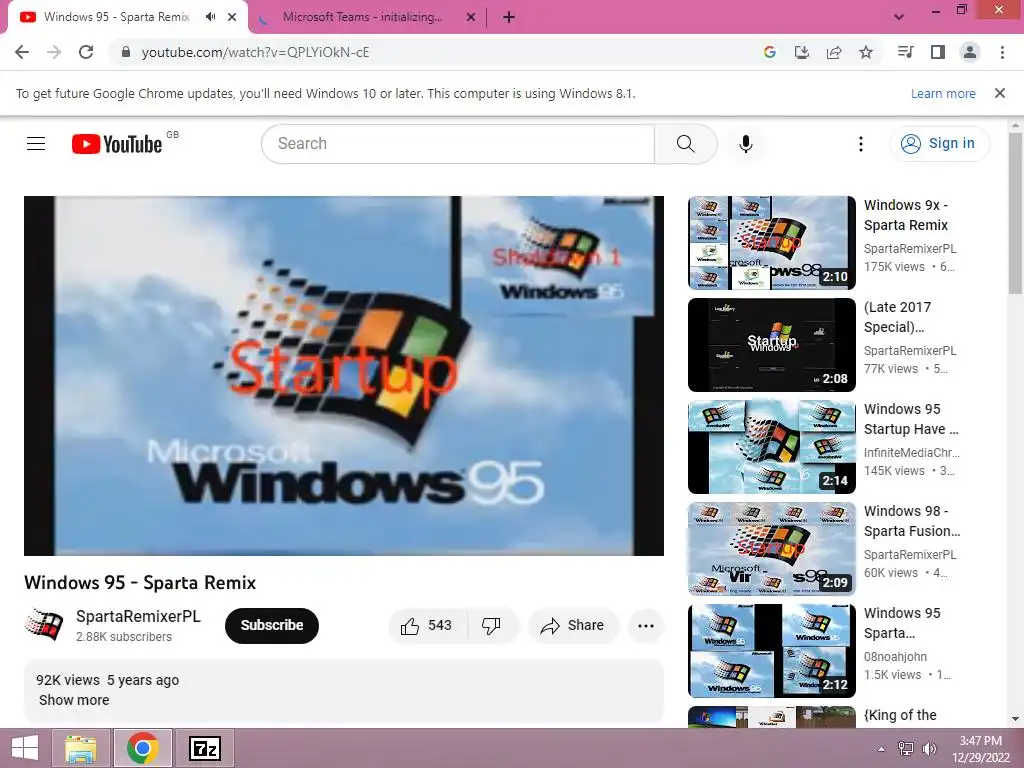Reload the YouTube page
Viewport: 1024px width, 768px height.
tap(86, 52)
